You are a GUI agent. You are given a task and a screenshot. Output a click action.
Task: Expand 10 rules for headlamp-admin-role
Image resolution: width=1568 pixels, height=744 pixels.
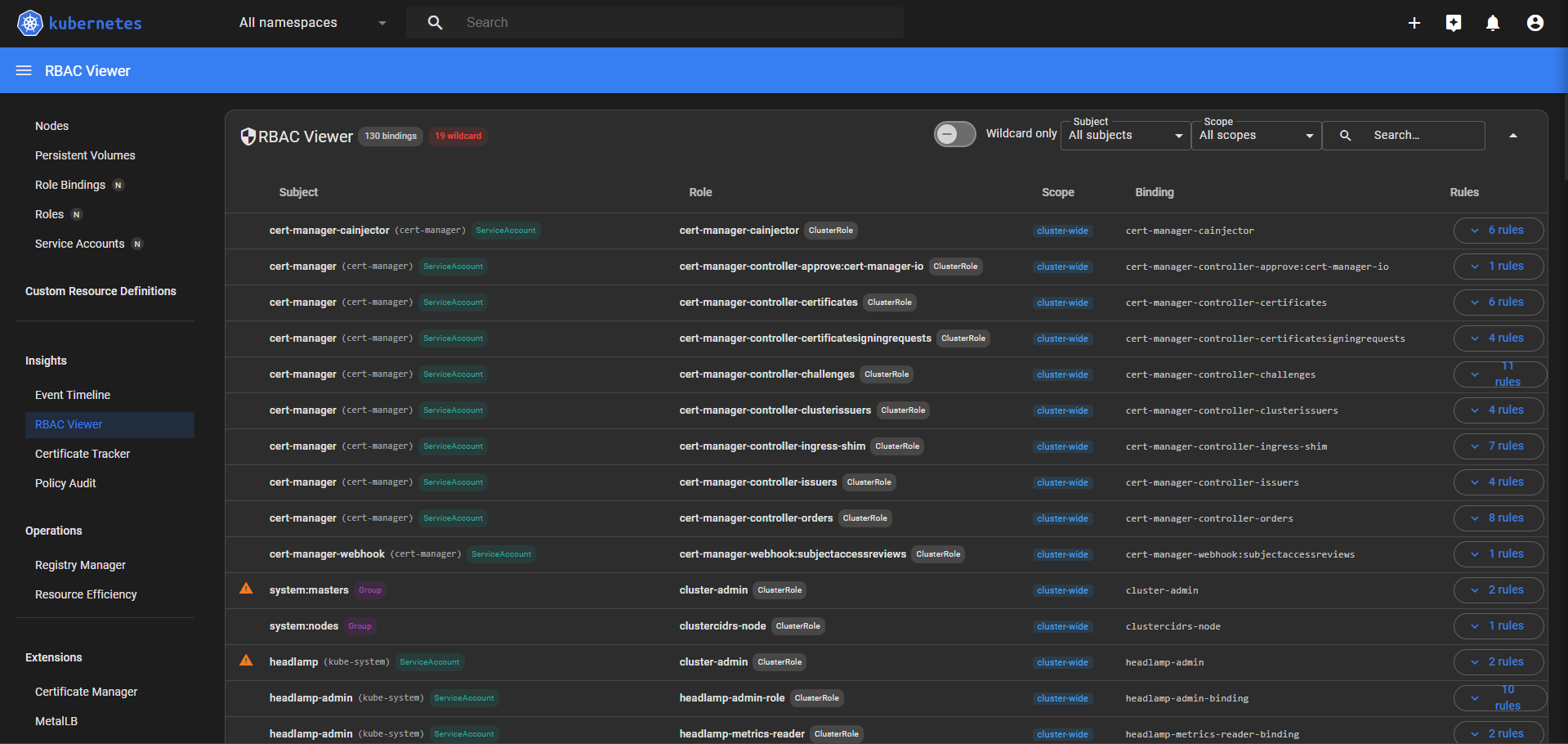1500,698
